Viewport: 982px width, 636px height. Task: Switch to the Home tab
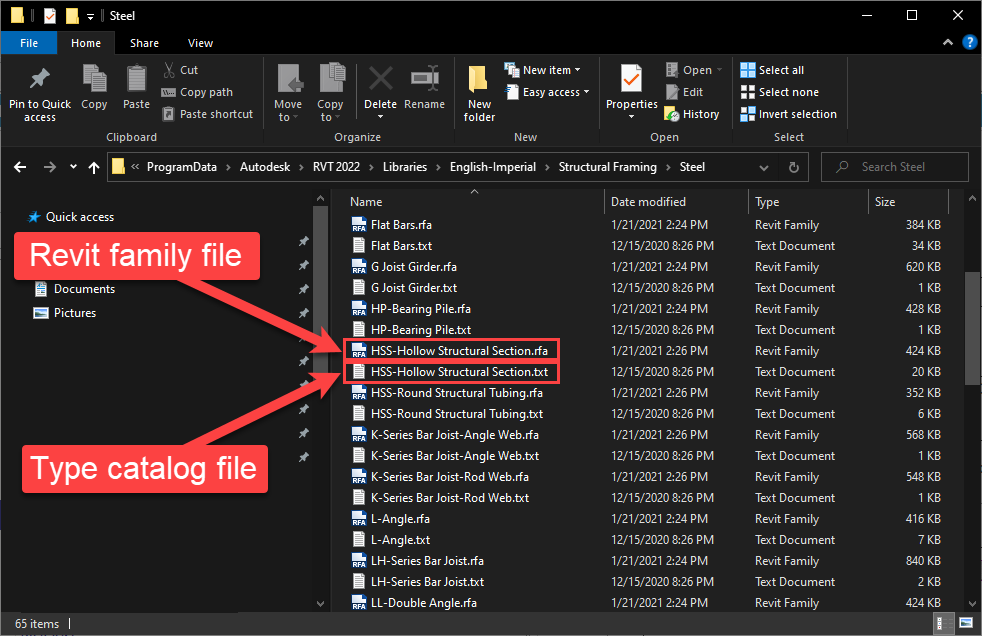[86, 43]
